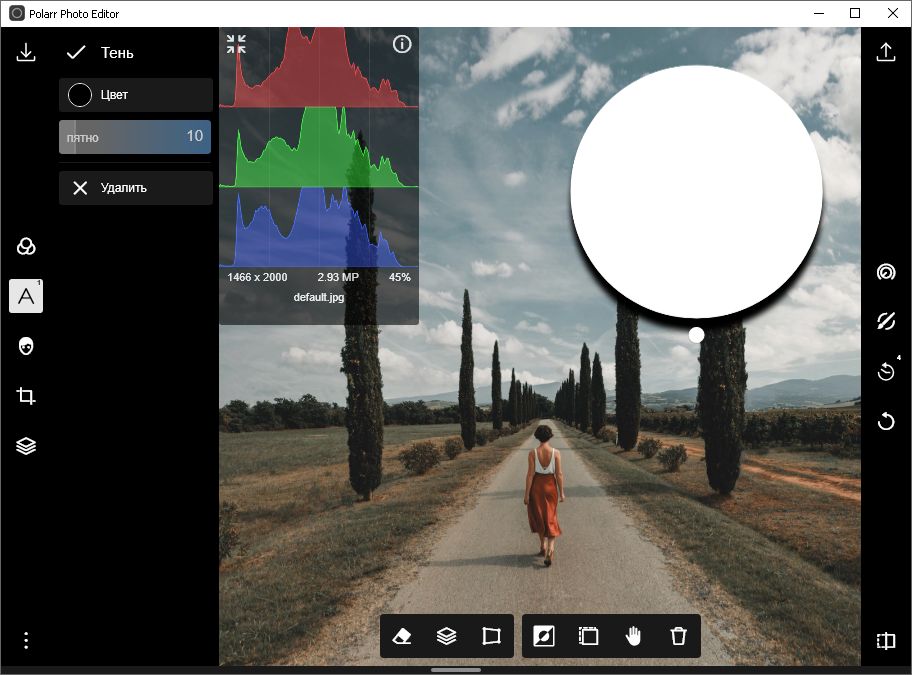Open the face retouch mask icon
912x675 pixels.
click(x=26, y=346)
